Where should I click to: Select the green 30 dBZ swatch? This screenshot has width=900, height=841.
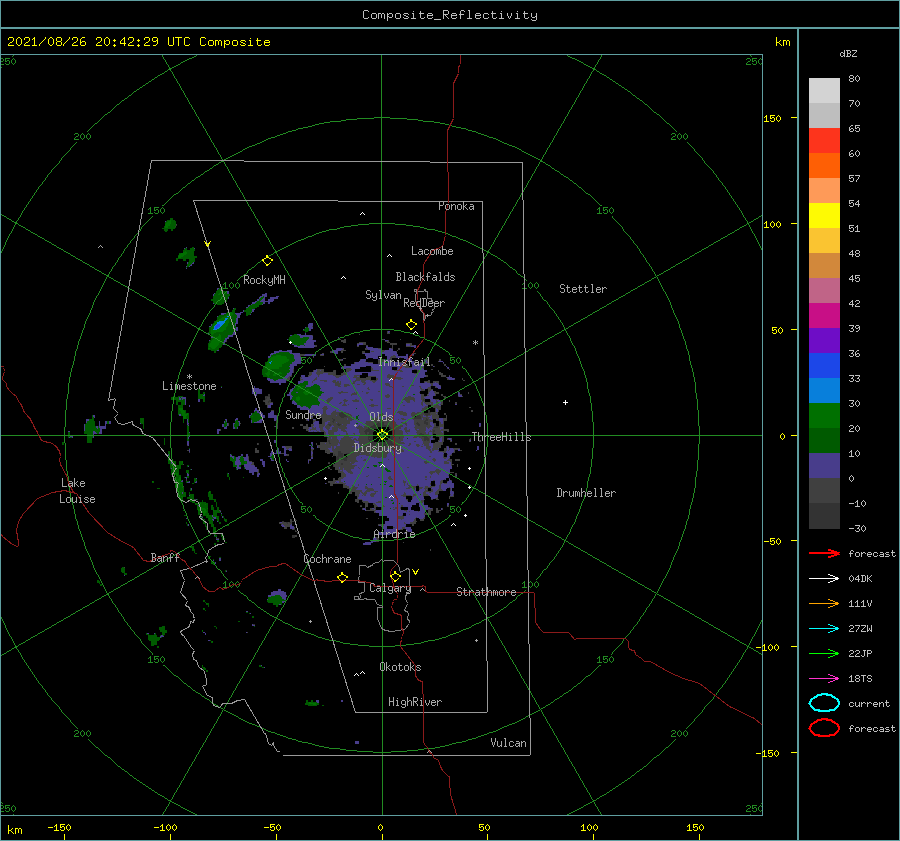[824, 415]
